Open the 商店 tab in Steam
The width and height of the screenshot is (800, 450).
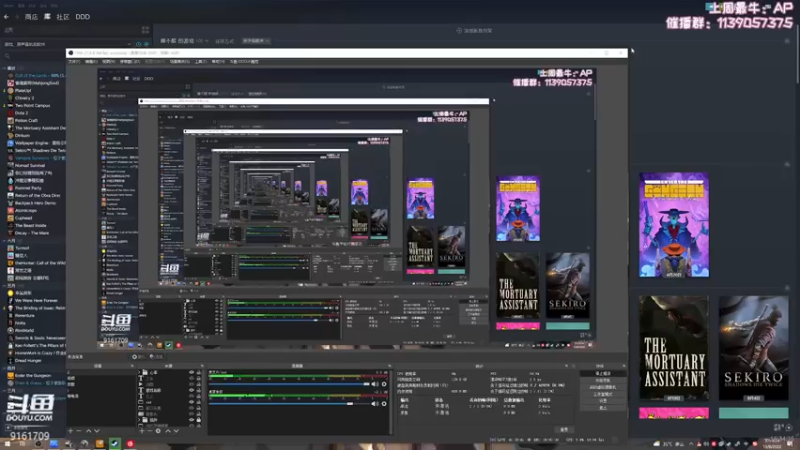(x=31, y=17)
